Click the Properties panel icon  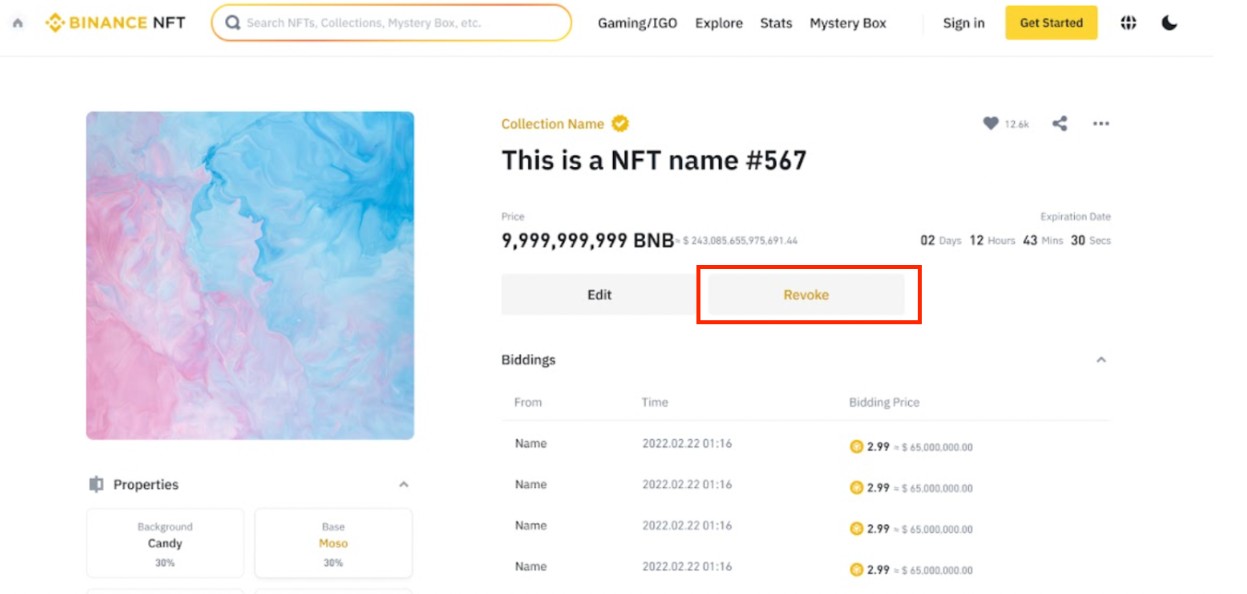96,485
